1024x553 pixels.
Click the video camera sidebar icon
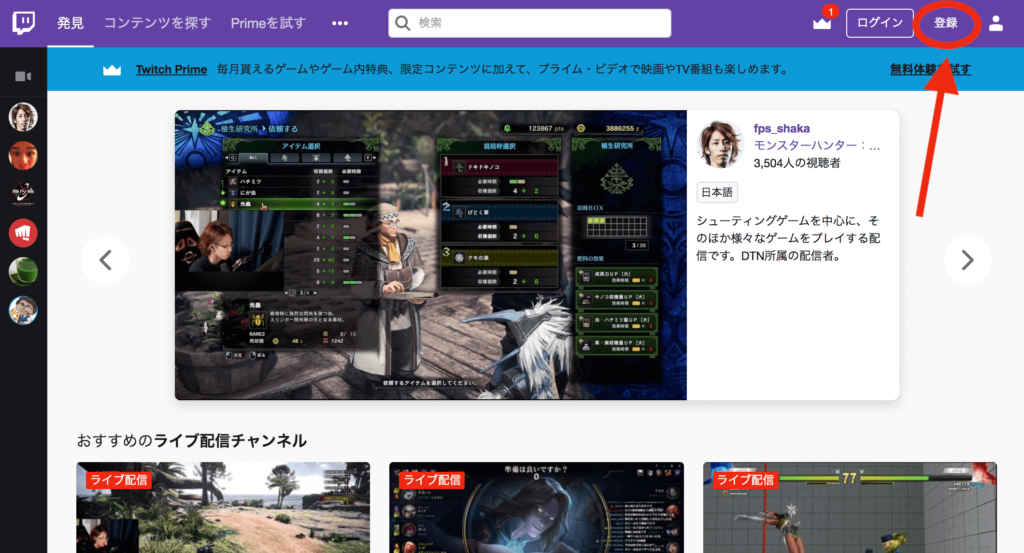pos(24,76)
